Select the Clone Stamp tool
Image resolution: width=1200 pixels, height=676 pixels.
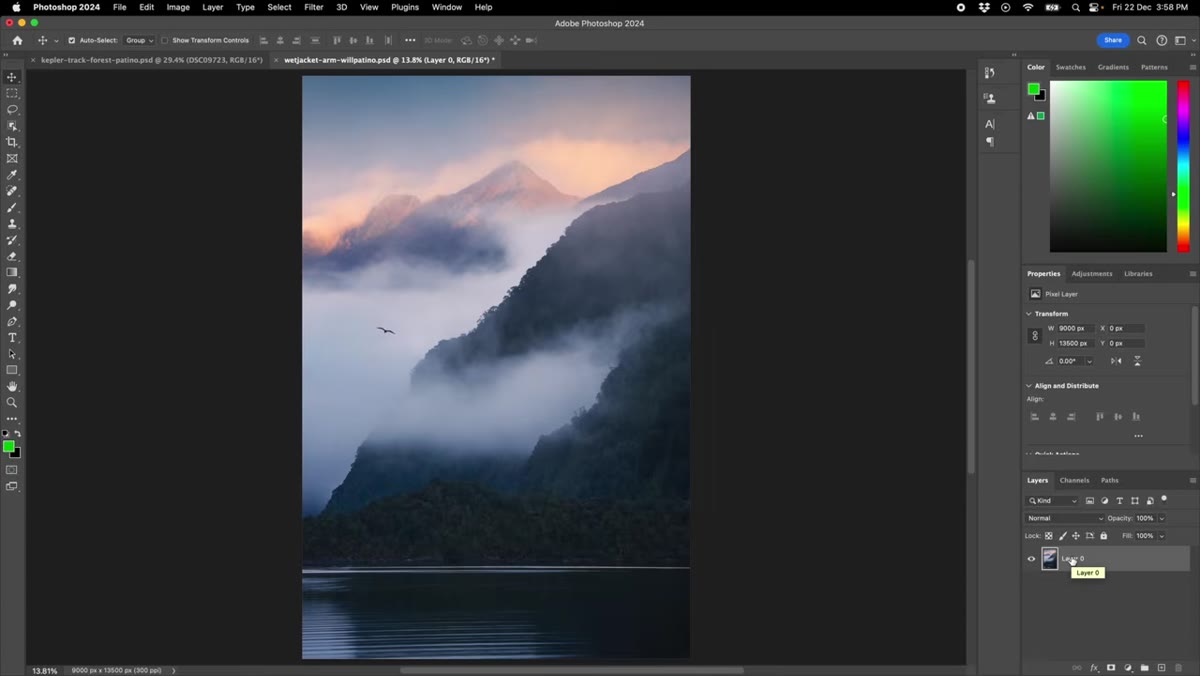coord(12,224)
